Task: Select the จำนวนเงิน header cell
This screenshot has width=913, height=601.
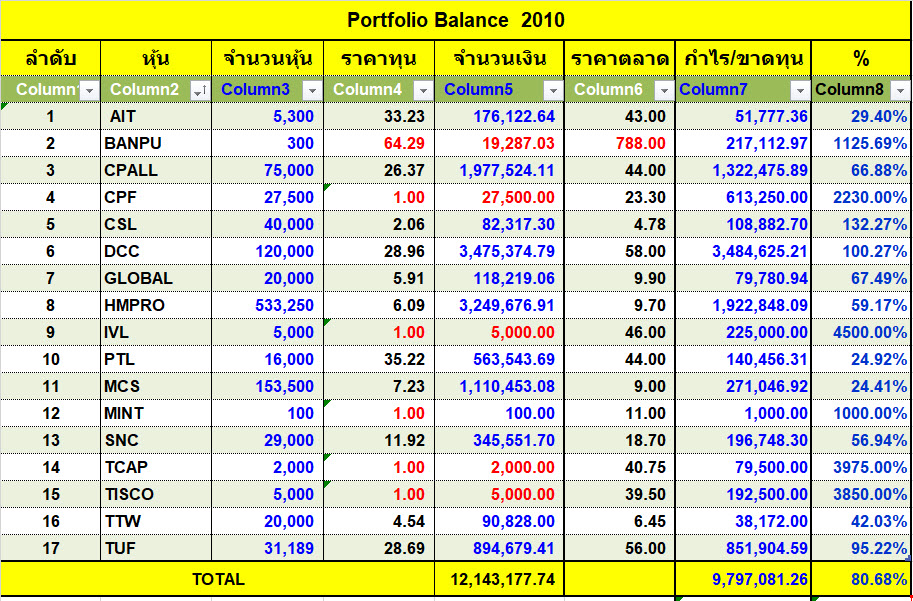Action: point(499,58)
